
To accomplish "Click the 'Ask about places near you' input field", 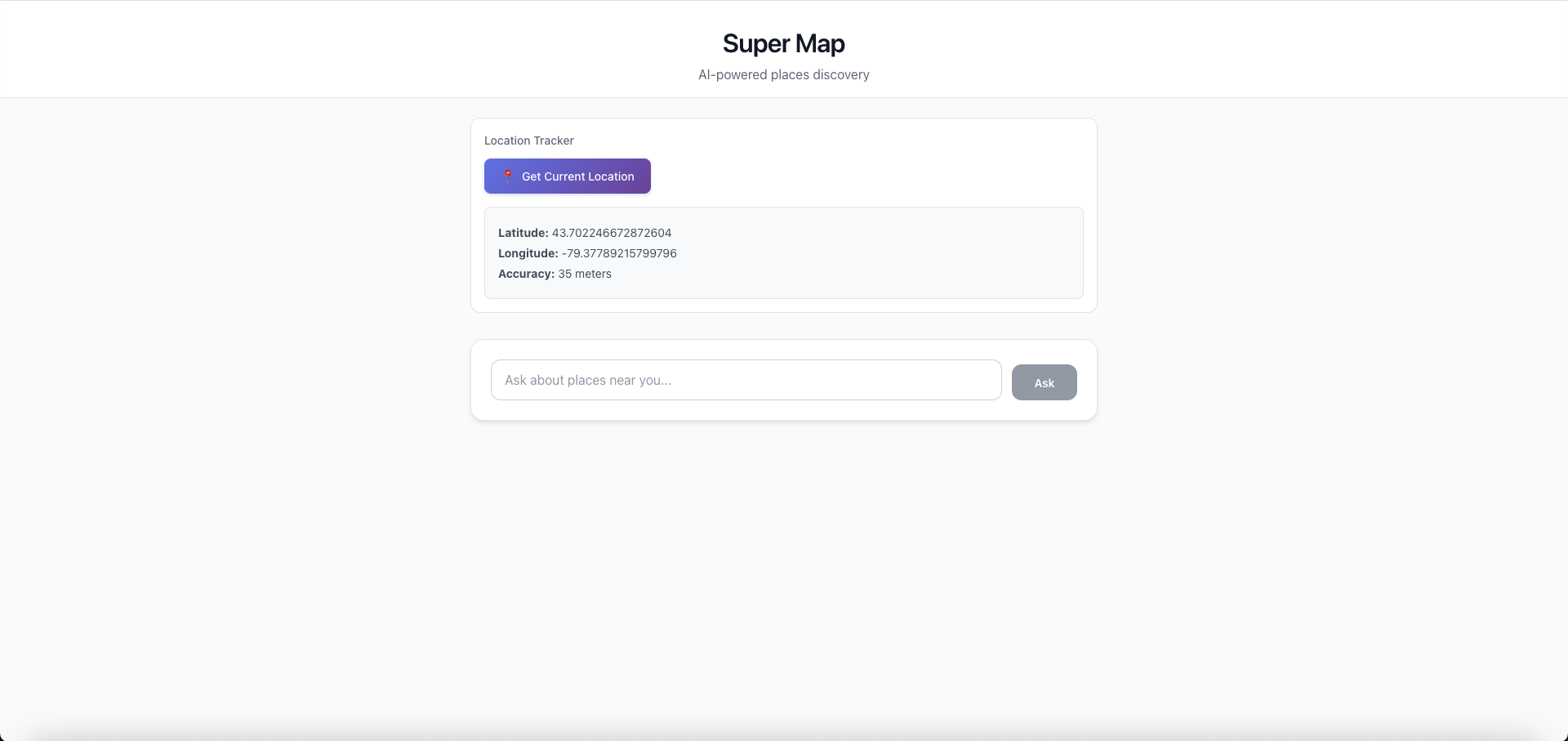I will [745, 379].
